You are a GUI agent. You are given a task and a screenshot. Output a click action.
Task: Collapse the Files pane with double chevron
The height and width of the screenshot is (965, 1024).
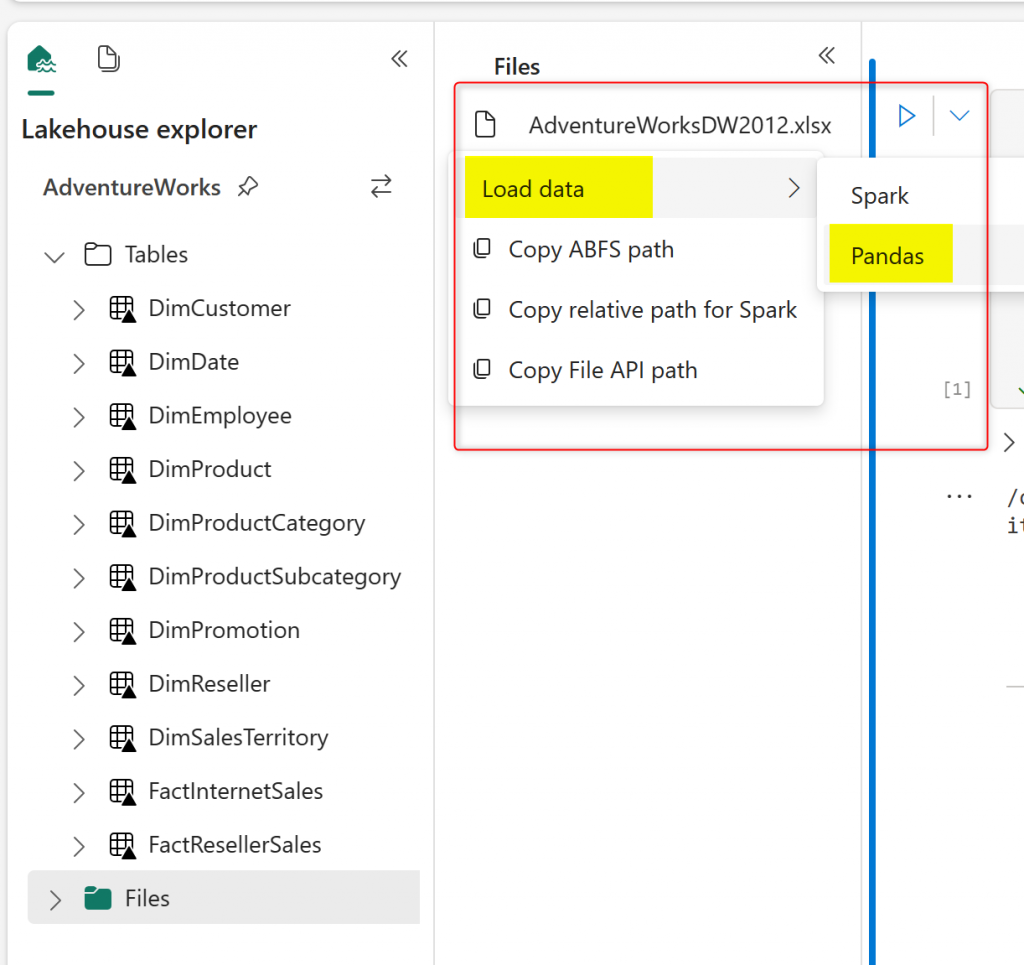point(826,55)
